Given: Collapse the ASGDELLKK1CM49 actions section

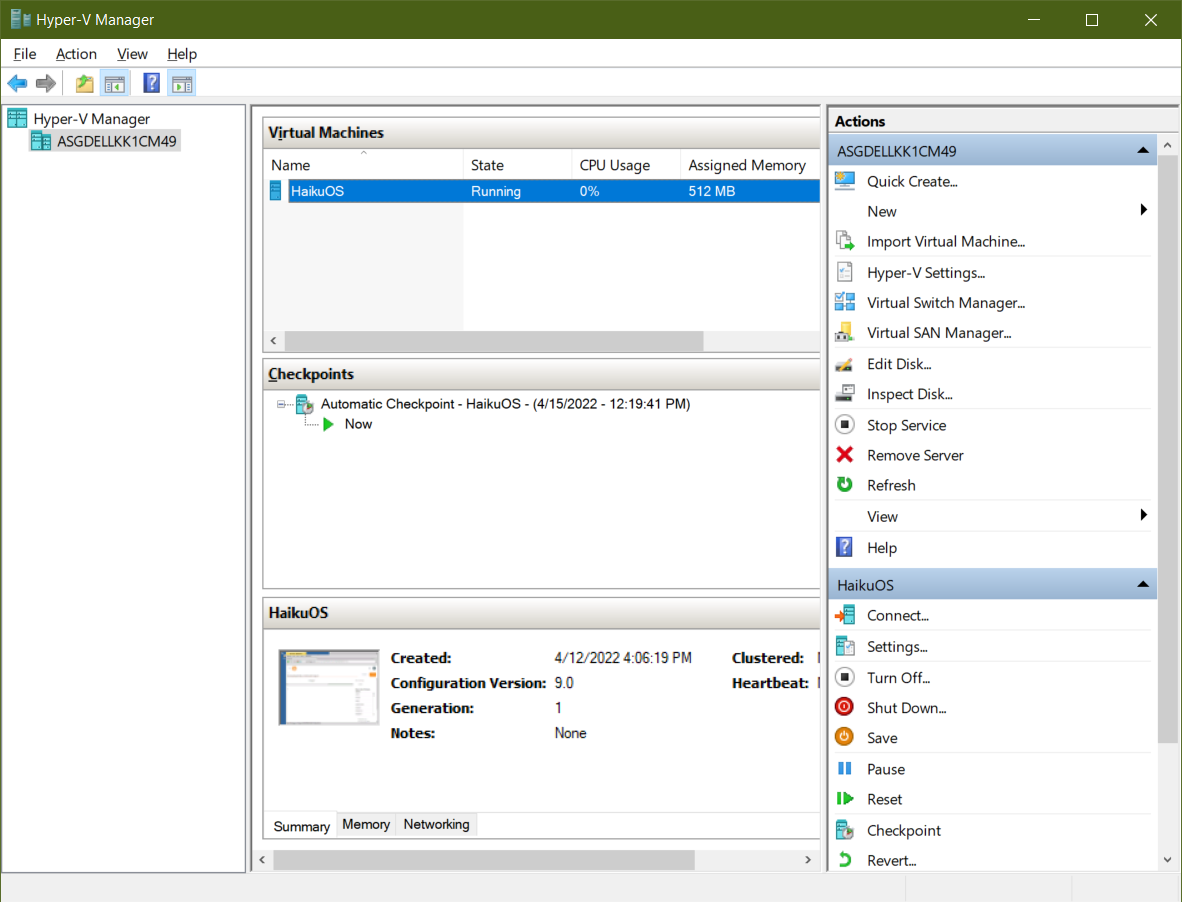Looking at the screenshot, I should [1143, 151].
